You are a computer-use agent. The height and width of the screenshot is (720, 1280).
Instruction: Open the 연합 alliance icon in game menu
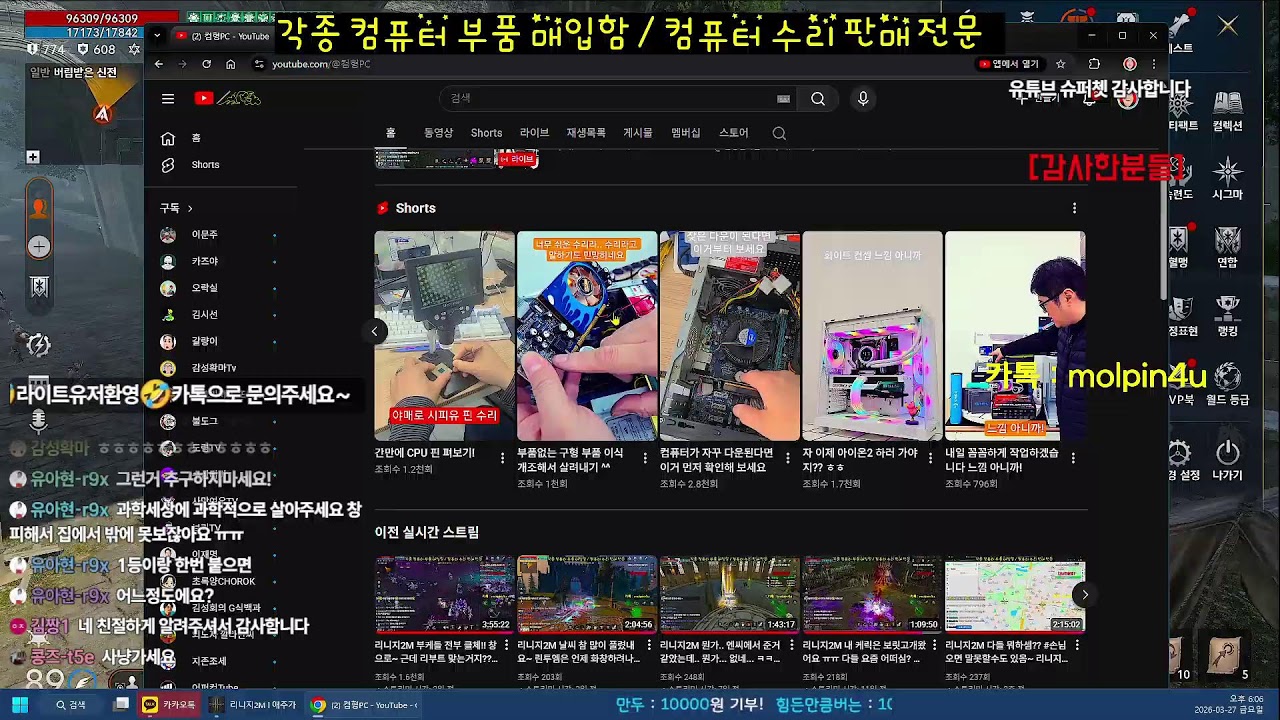pos(1227,247)
